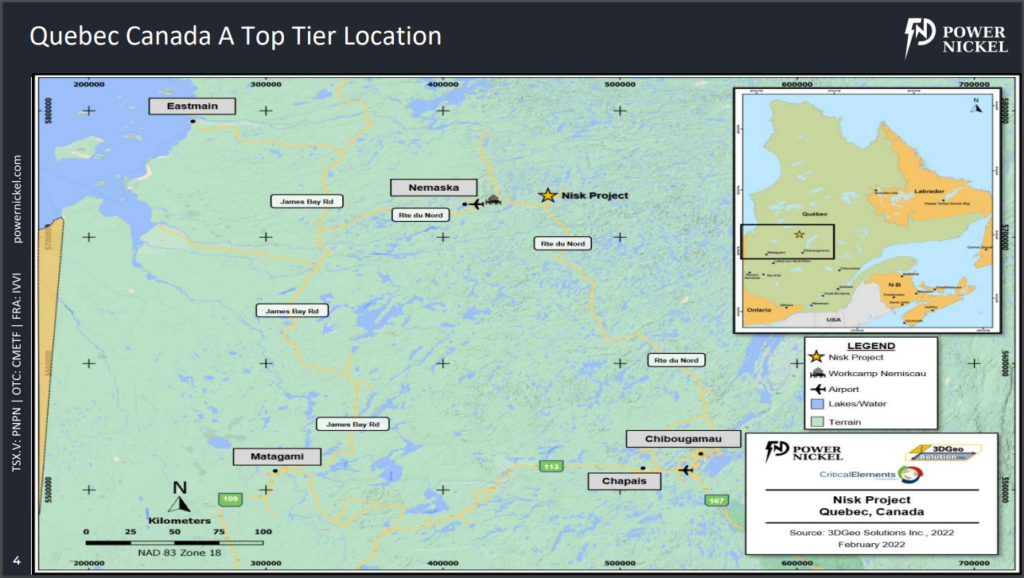Click the Airport icon in the legend
The height and width of the screenshot is (578, 1024).
pos(818,389)
